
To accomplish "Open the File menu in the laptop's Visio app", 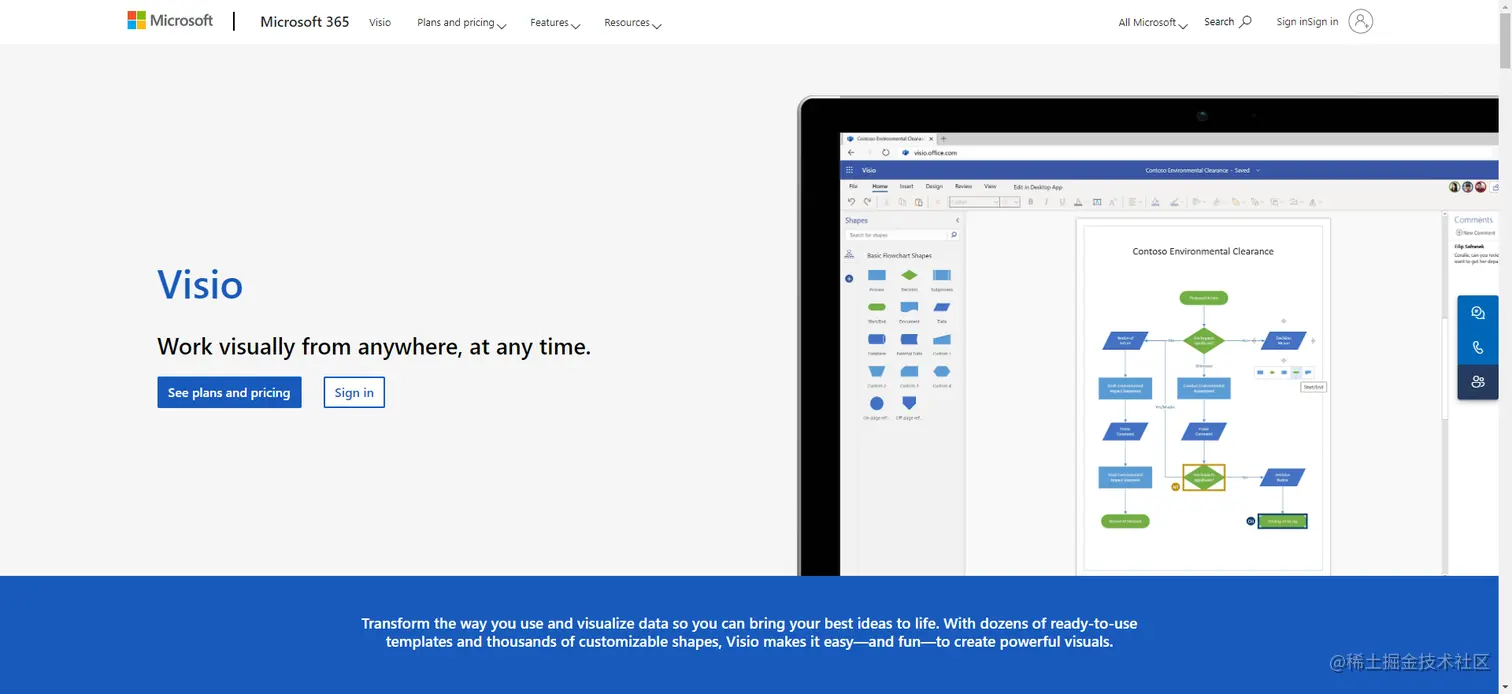I will [x=853, y=186].
